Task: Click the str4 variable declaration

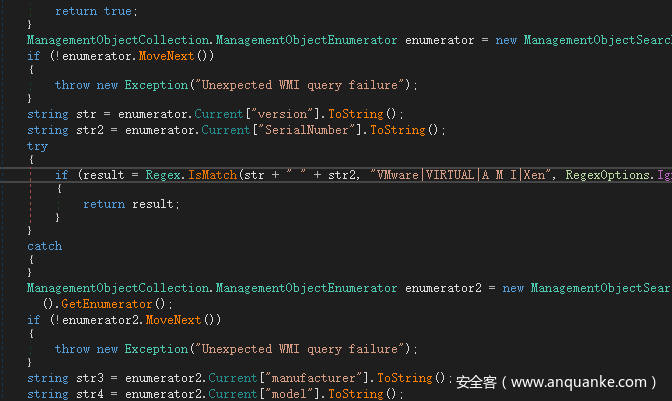Action: (86, 394)
